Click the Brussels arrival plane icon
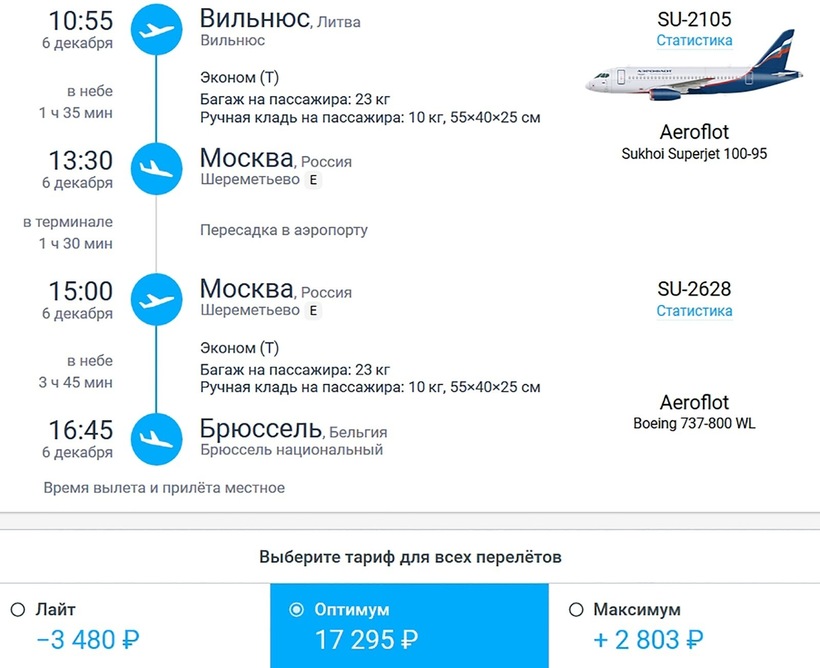The height and width of the screenshot is (668, 820). [x=157, y=437]
